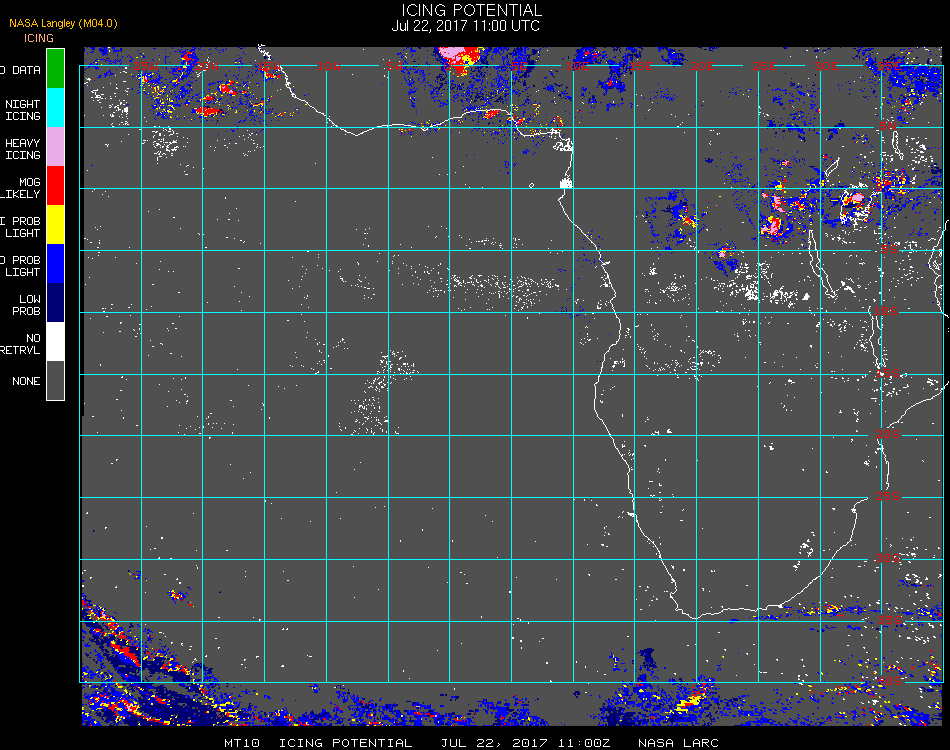Click the footer 'JUL 22, 2017 11:00Z' text

click(525, 743)
